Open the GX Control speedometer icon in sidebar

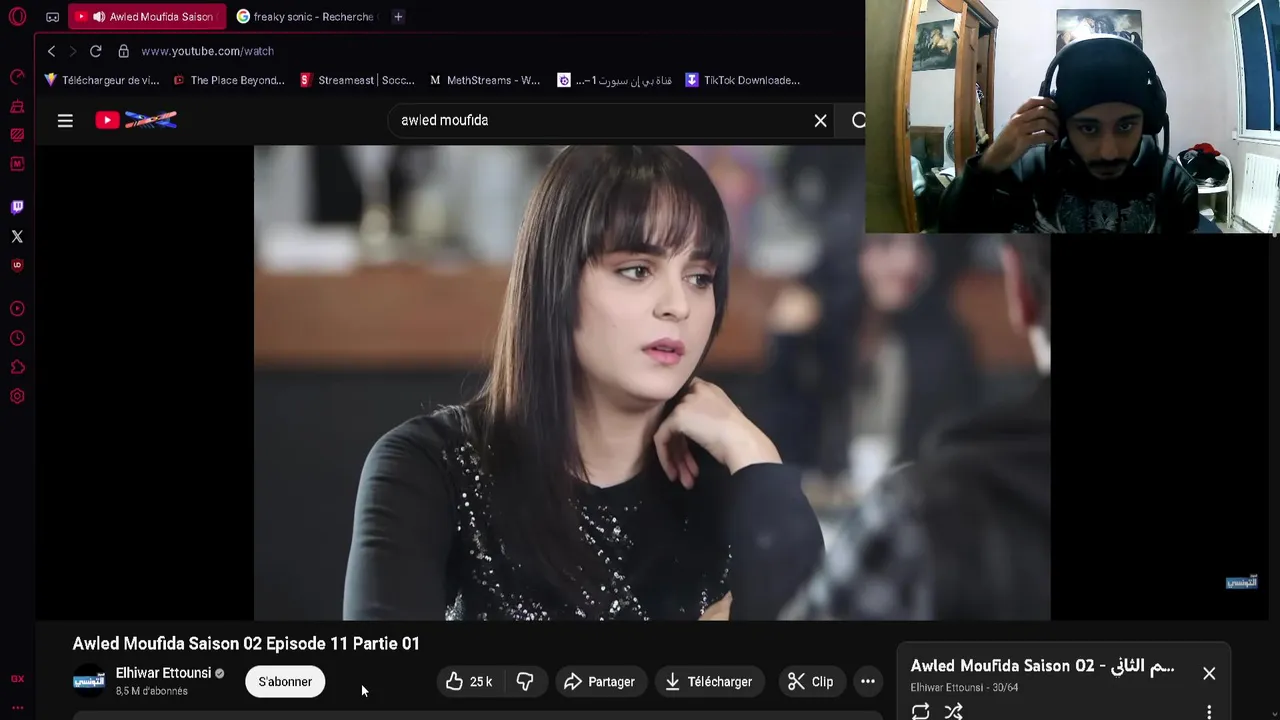point(17,77)
